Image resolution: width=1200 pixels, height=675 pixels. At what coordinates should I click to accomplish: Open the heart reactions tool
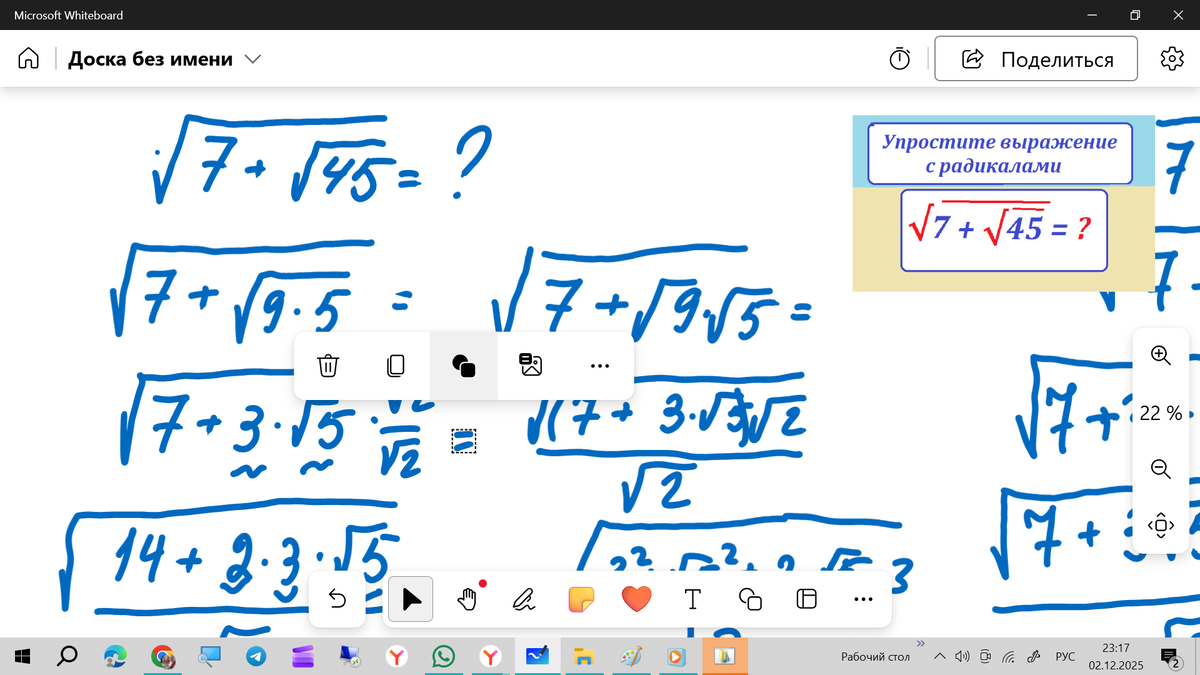point(636,599)
